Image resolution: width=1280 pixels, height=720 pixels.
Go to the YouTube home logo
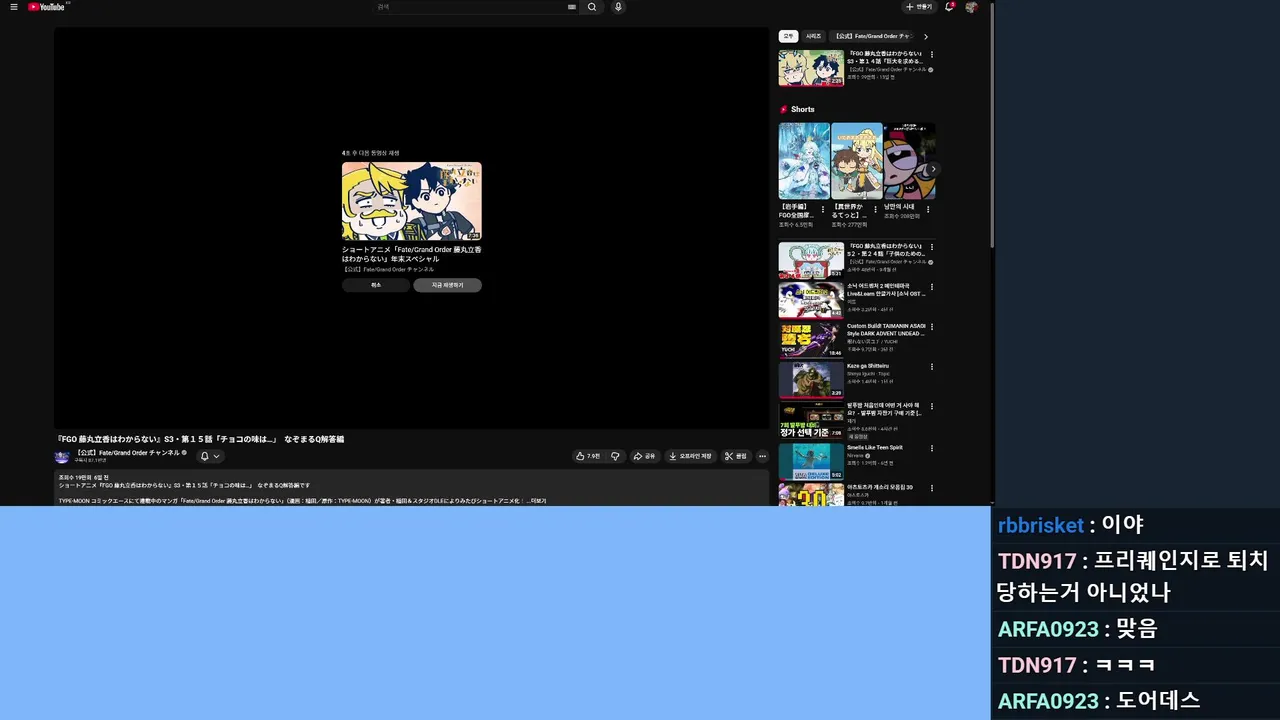coord(47,7)
